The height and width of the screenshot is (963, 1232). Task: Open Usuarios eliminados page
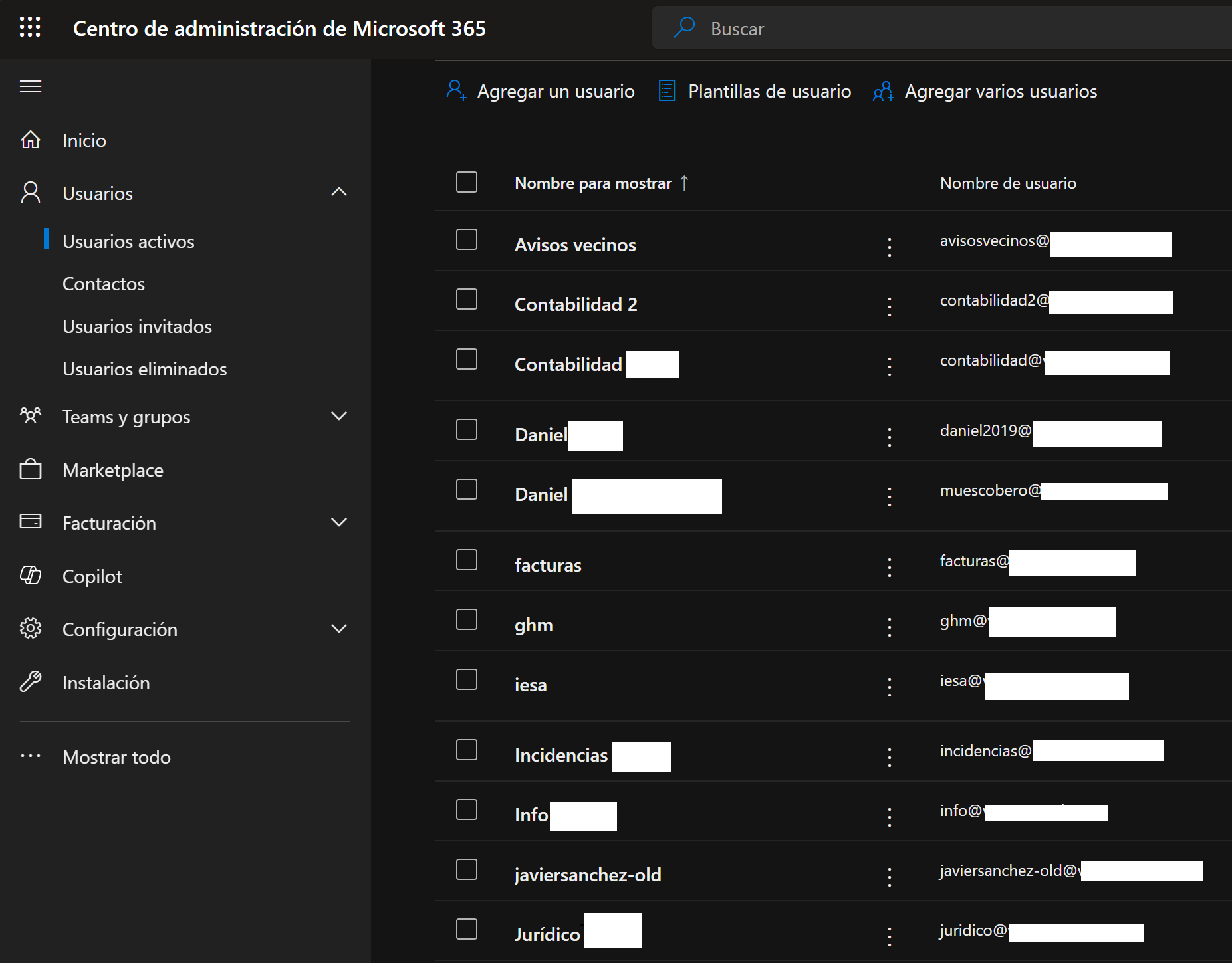pyautogui.click(x=144, y=369)
